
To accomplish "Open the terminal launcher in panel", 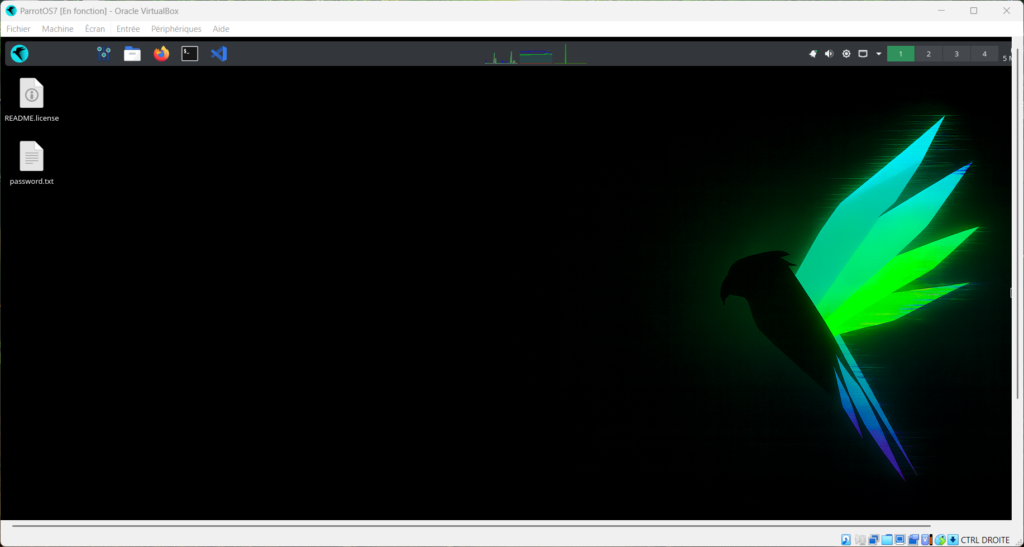I will pyautogui.click(x=189, y=54).
